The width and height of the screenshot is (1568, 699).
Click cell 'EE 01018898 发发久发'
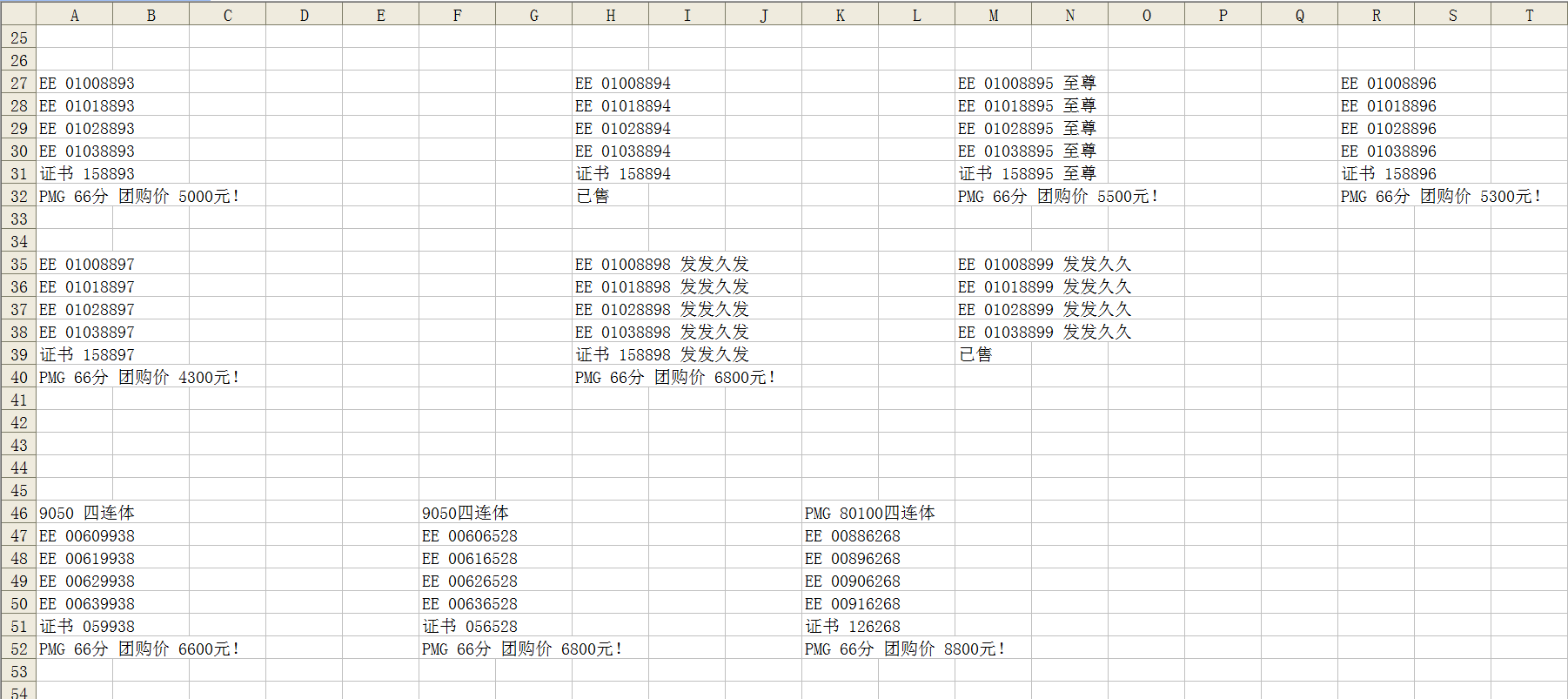(x=662, y=286)
